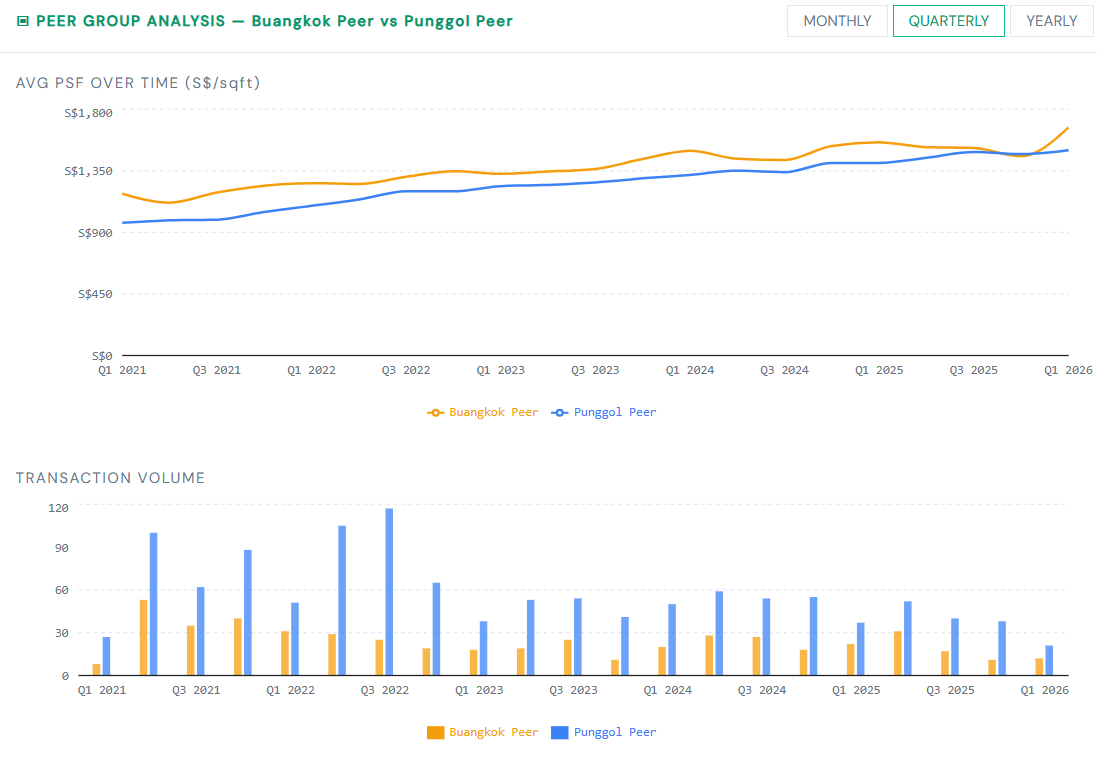Toggle Buangkok Peer series in PSF chart legend
Image resolution: width=1097 pixels, height=757 pixels.
coord(493,412)
